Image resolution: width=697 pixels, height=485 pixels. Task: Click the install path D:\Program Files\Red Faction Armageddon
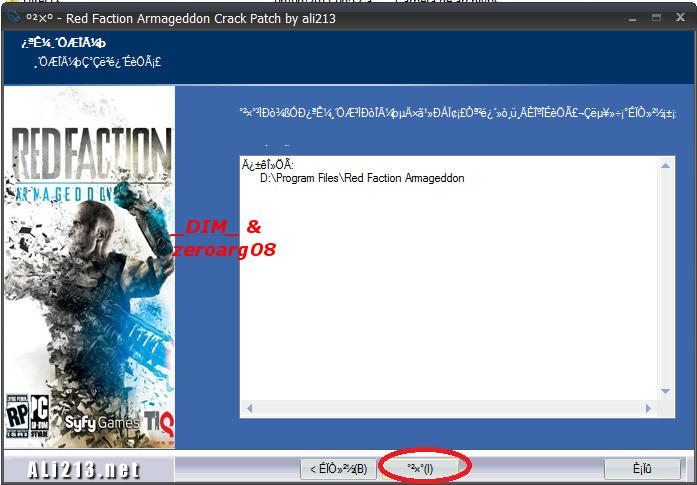click(362, 178)
